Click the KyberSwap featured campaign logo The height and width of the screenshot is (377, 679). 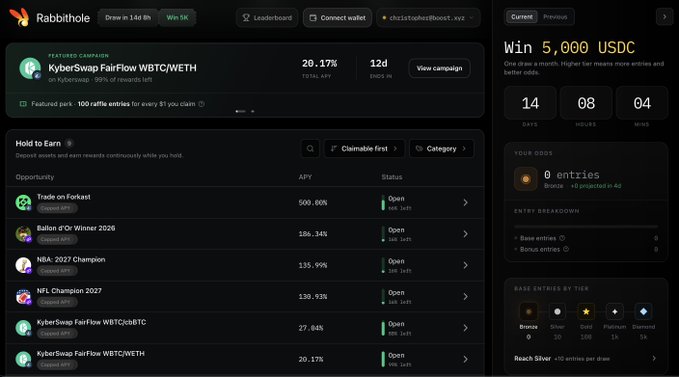30,68
